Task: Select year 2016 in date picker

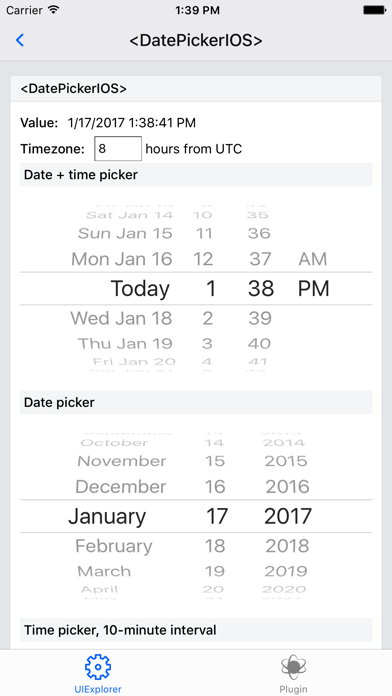Action: pos(287,486)
